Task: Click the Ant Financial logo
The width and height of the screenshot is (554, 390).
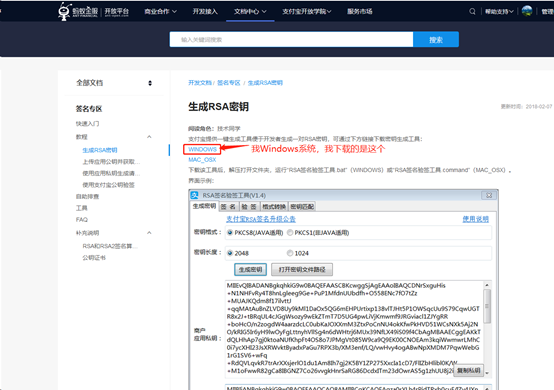Action: (x=78, y=11)
